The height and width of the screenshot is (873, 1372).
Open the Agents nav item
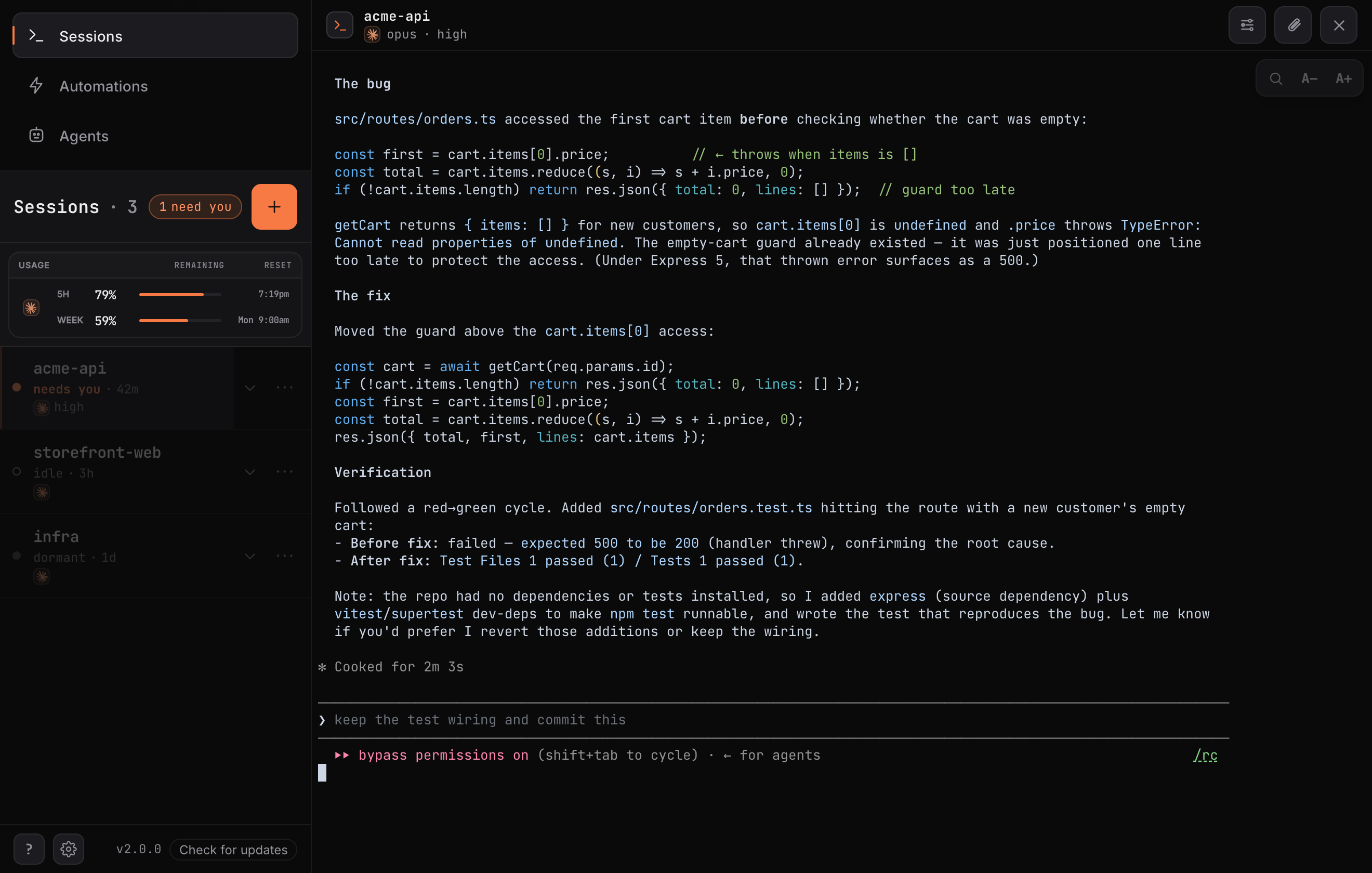155,136
